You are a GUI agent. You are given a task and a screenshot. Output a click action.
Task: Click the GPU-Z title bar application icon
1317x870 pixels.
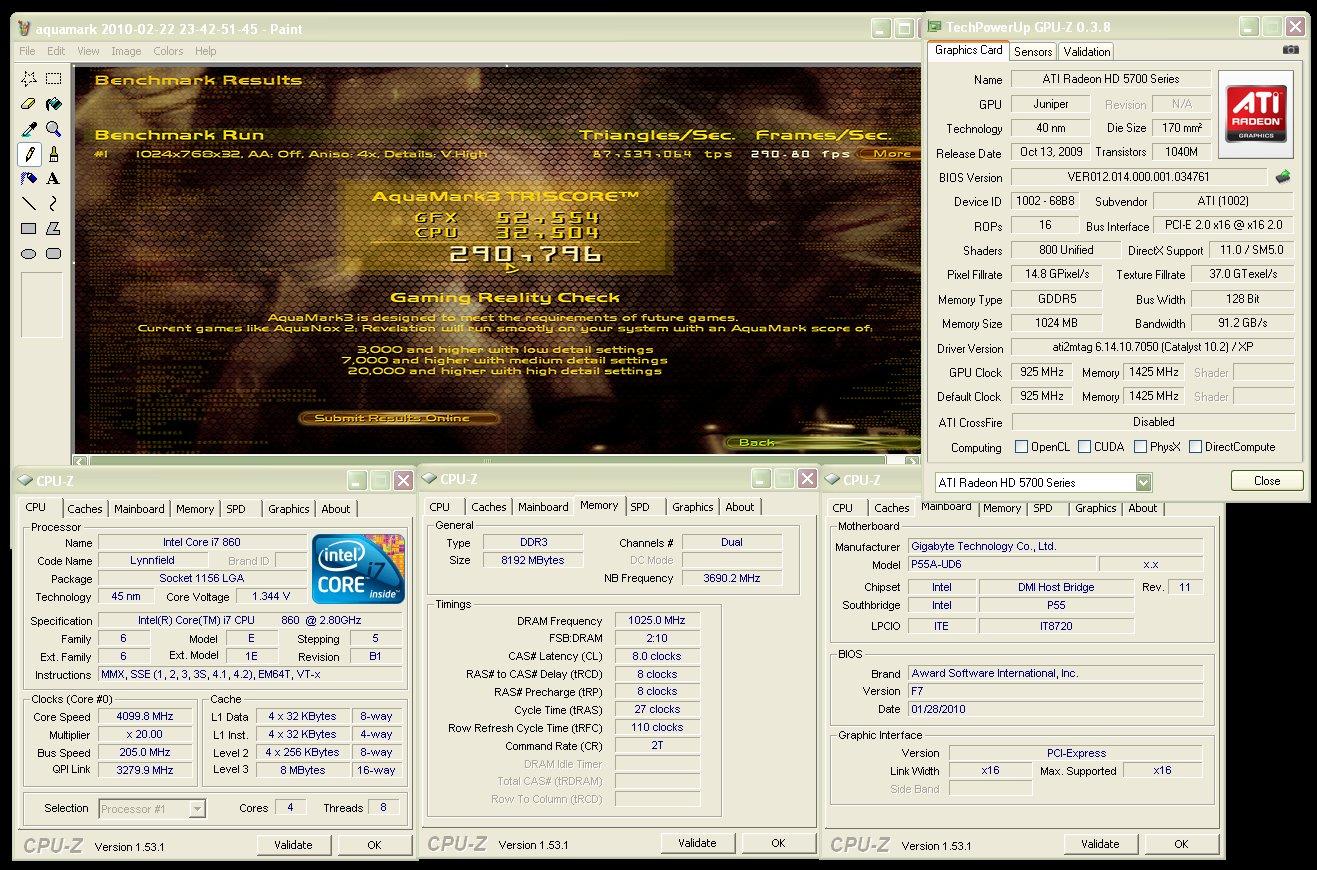tap(933, 27)
